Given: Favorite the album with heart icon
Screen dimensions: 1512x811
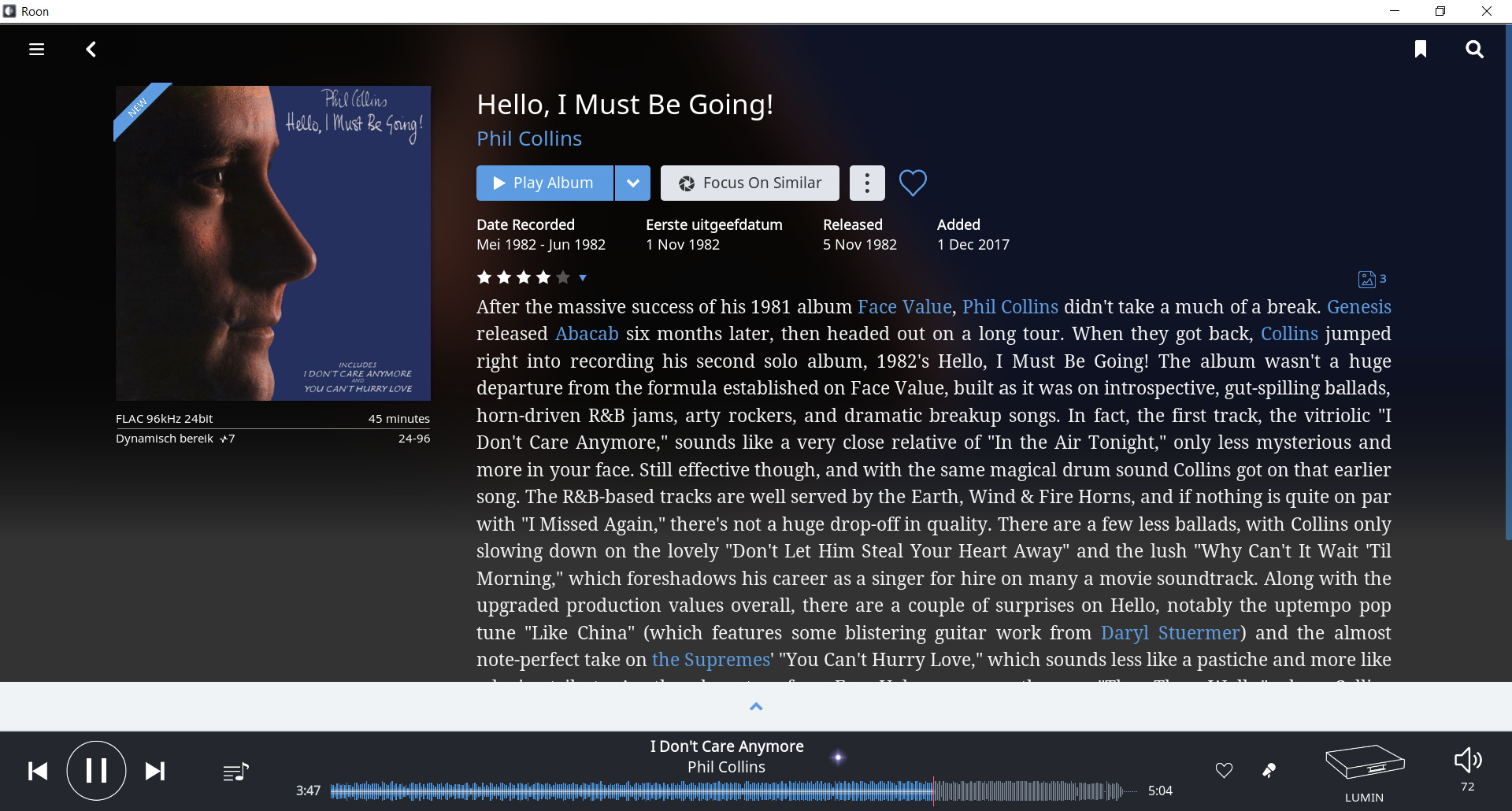Looking at the screenshot, I should click(x=913, y=183).
